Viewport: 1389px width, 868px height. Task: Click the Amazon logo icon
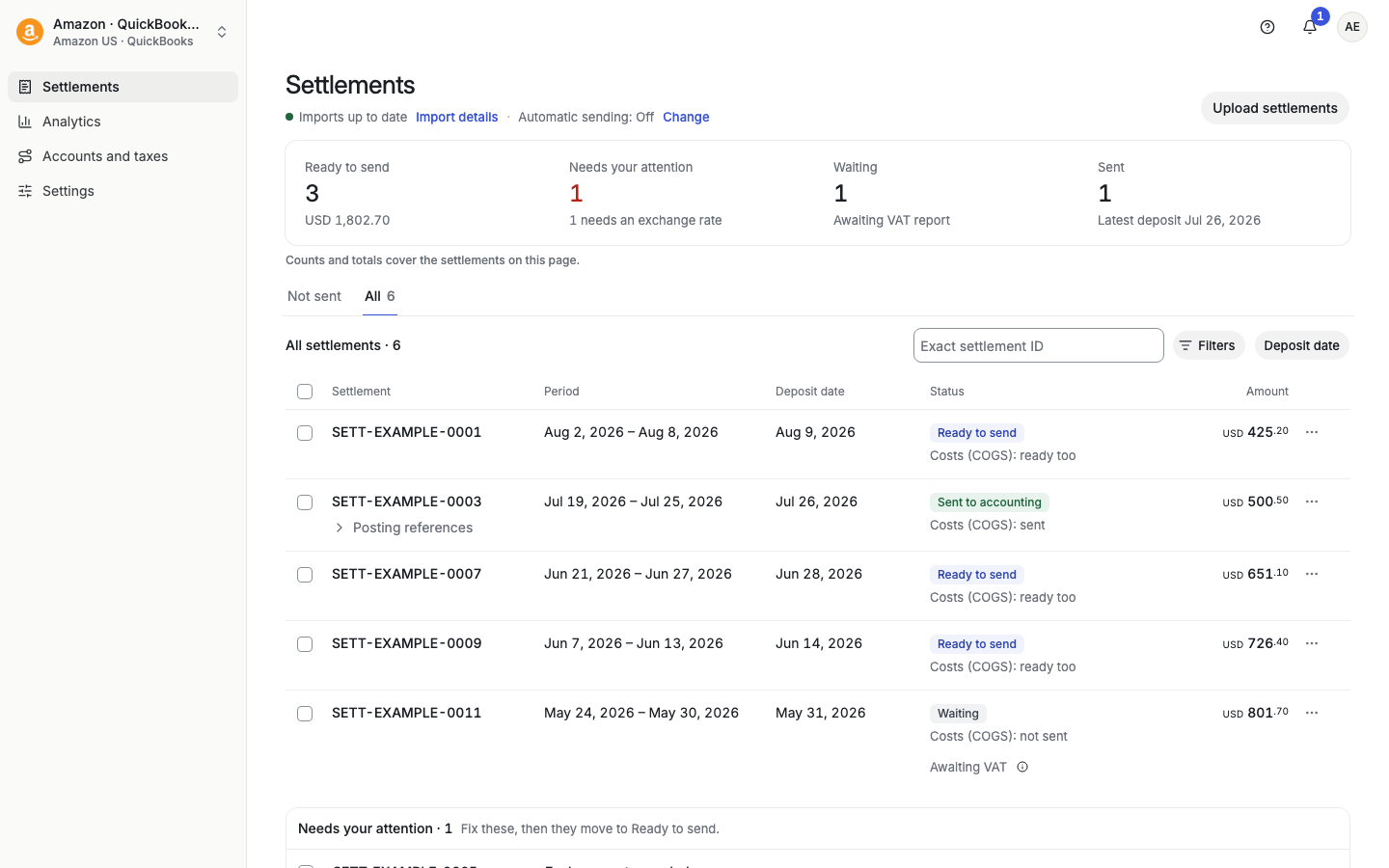click(30, 32)
